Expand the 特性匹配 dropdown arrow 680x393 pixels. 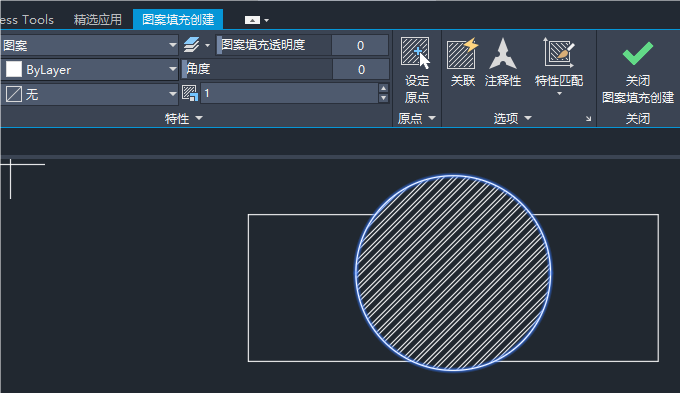click(559, 94)
